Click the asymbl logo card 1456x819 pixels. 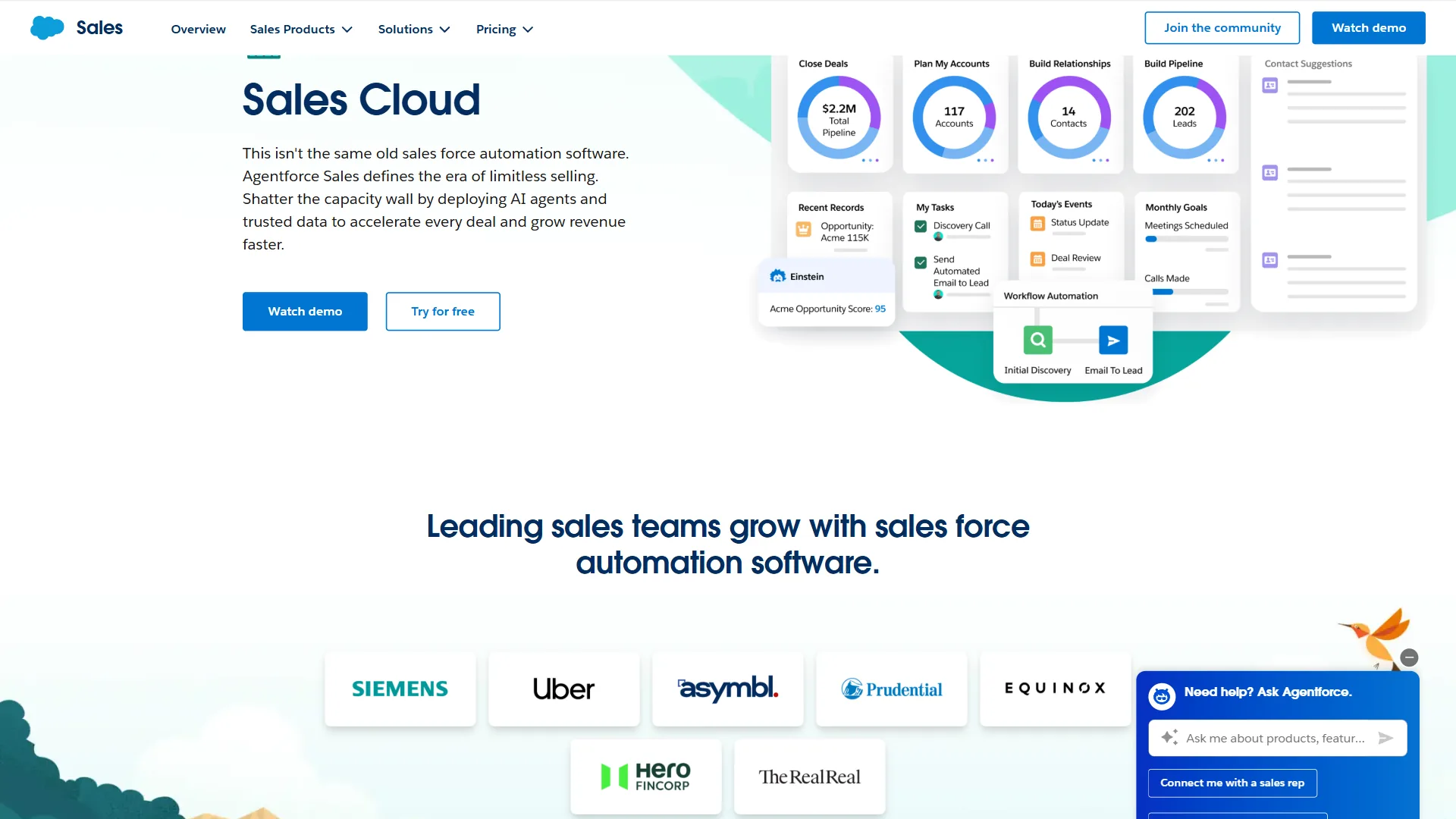[x=728, y=689]
